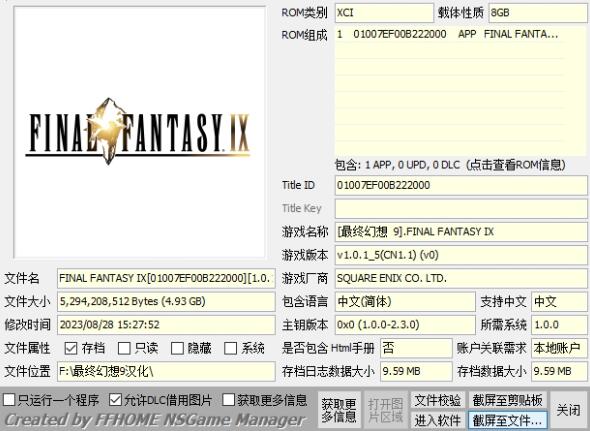
Task: Focus the Title ID field
Action: pyautogui.click(x=461, y=185)
